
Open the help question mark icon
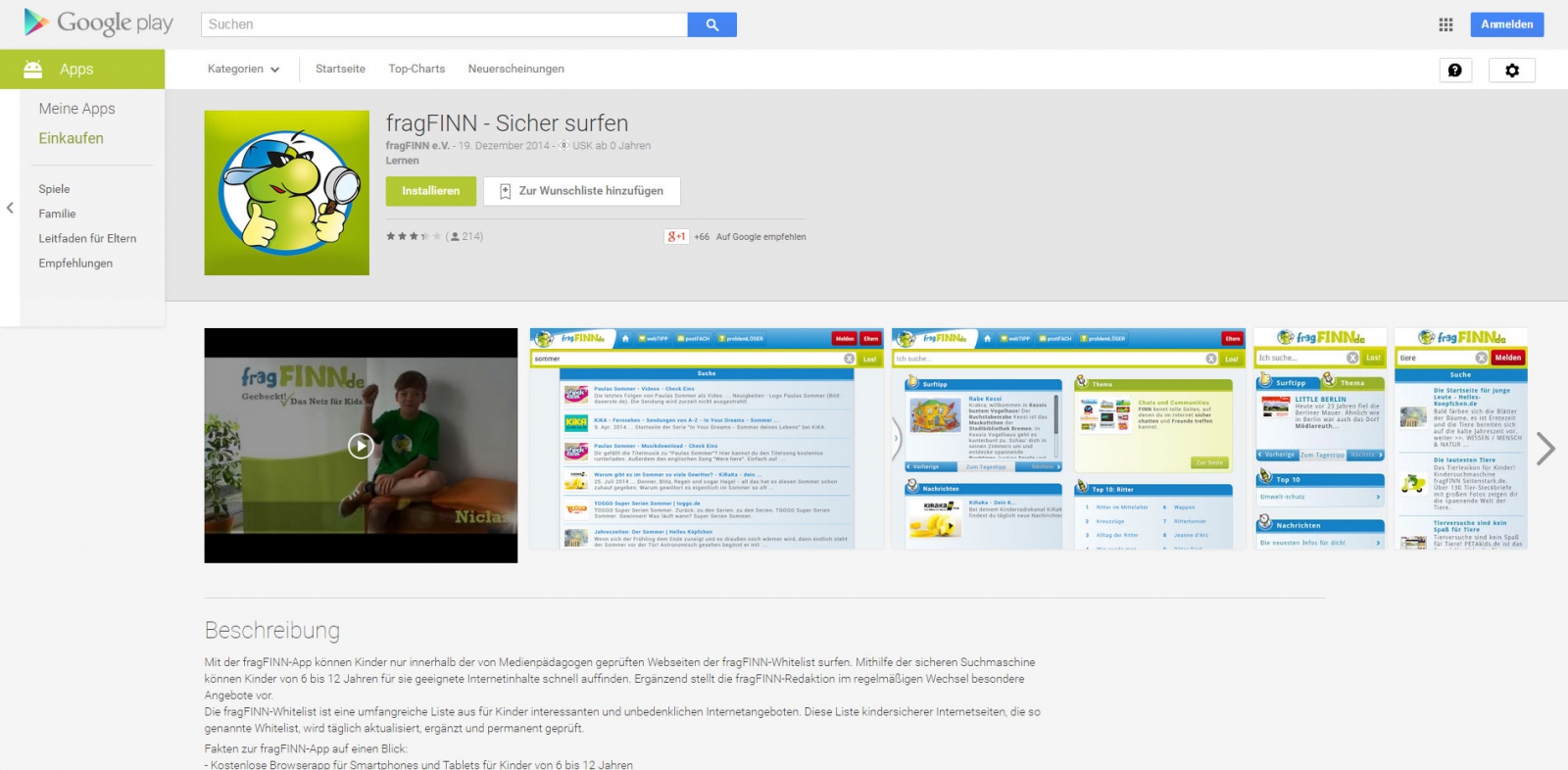(x=1455, y=70)
